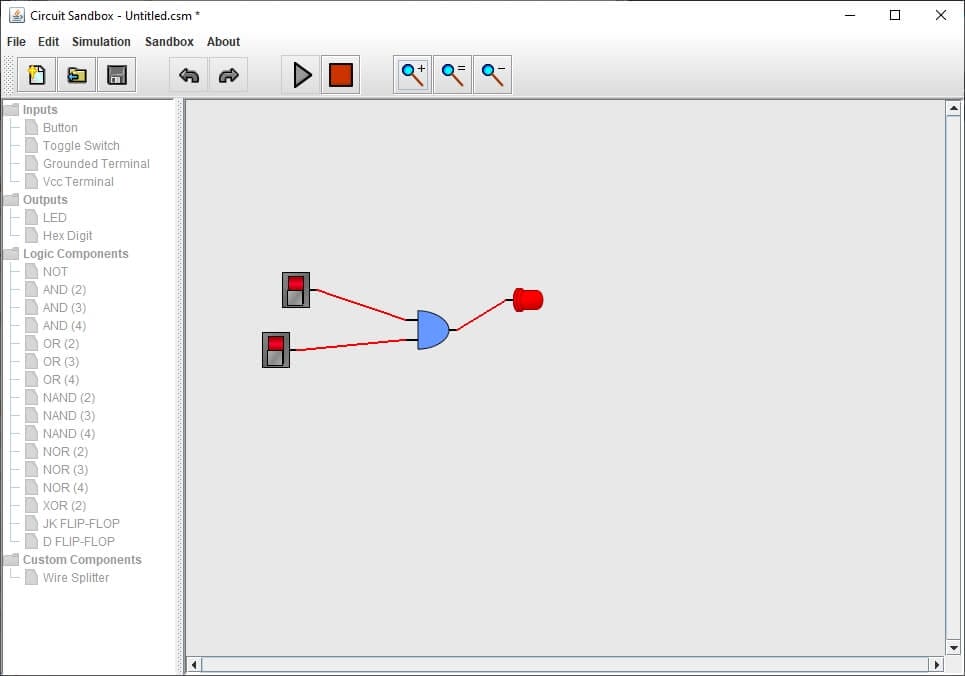This screenshot has height=676, width=965.
Task: Select the JK FLIP-FLOP component
Action: point(79,523)
